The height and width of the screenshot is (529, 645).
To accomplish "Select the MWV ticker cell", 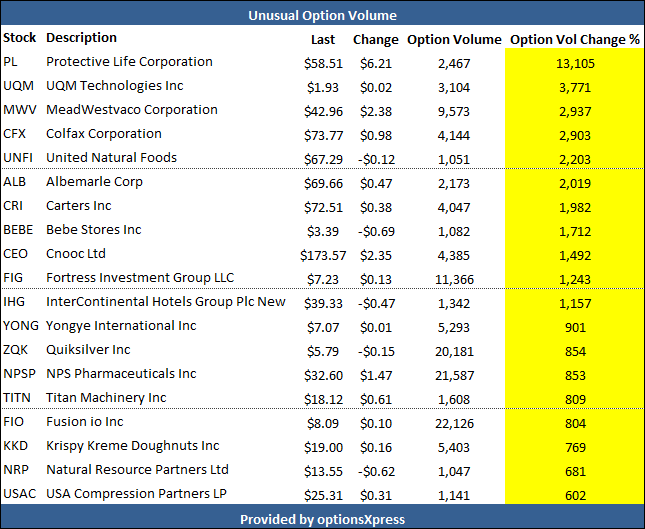I will pos(20,110).
